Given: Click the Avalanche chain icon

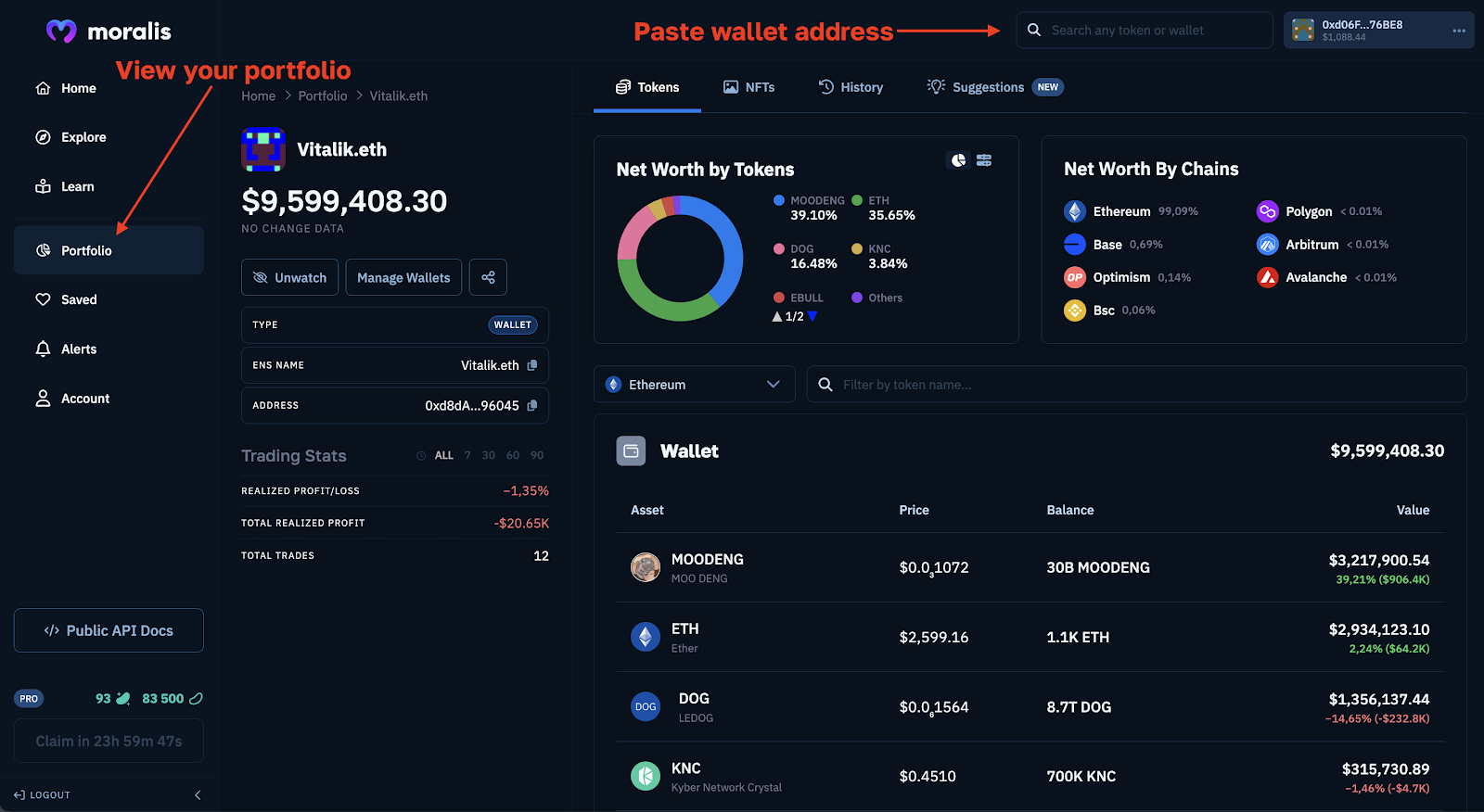Looking at the screenshot, I should coord(1267,277).
